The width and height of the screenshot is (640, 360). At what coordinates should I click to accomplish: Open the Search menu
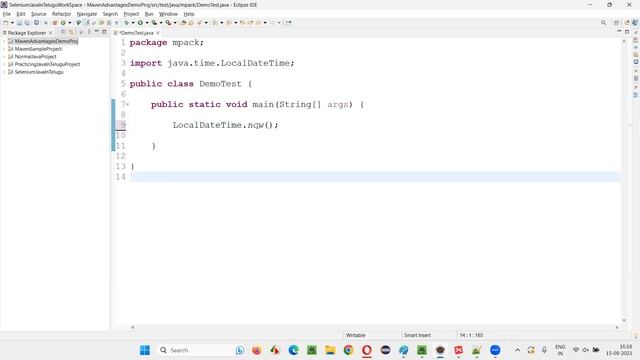[x=110, y=14]
